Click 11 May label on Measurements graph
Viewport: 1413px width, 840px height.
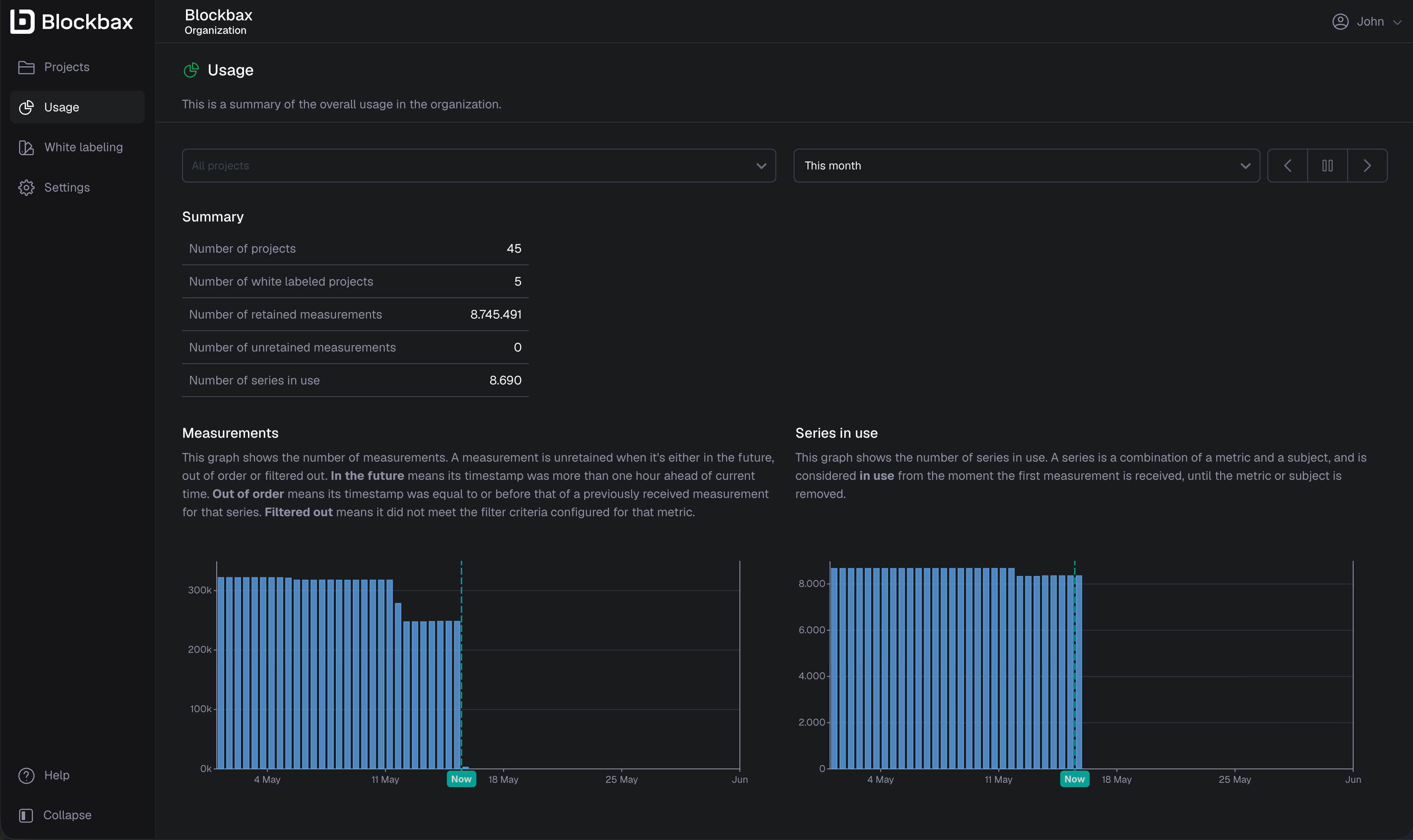click(x=385, y=779)
